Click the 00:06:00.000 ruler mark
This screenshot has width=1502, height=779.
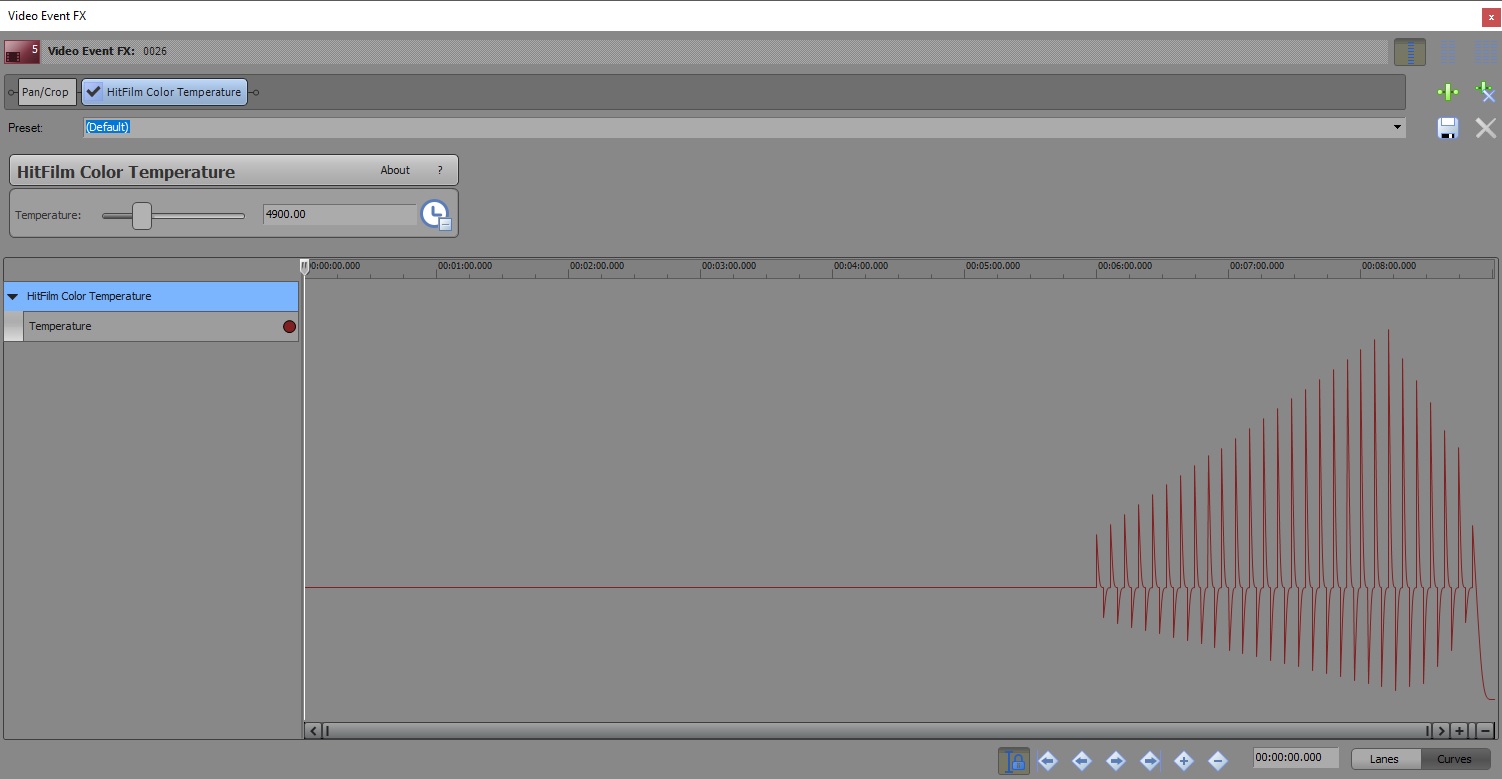point(1125,266)
